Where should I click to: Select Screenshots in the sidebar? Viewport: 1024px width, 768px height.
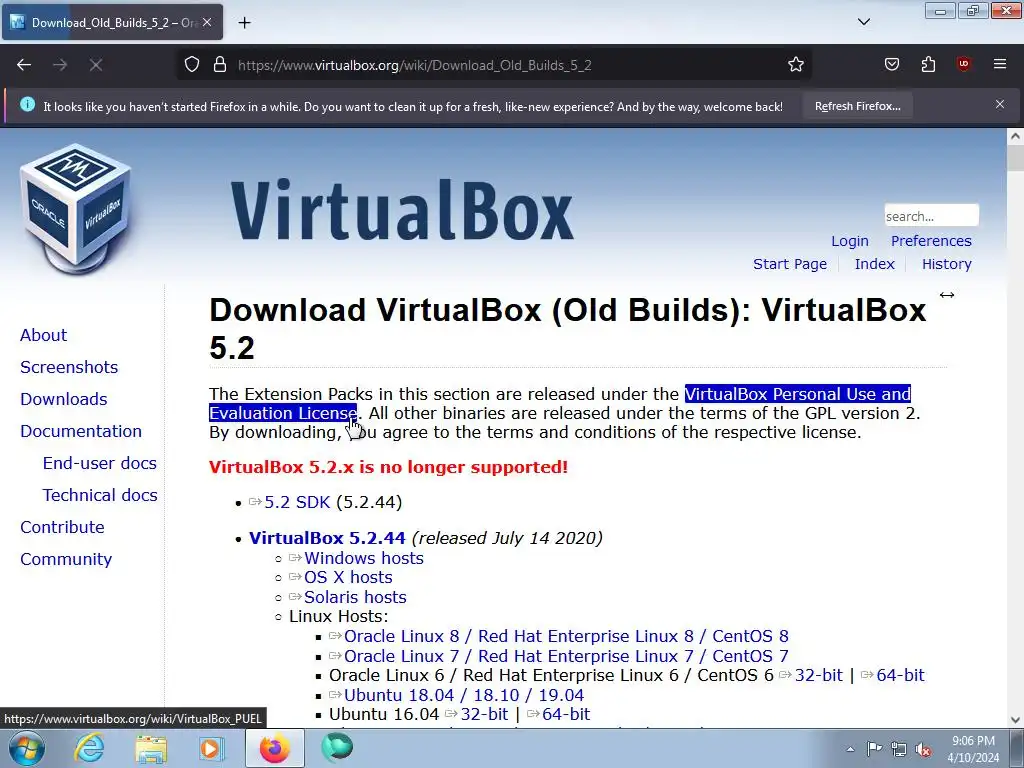pos(69,367)
